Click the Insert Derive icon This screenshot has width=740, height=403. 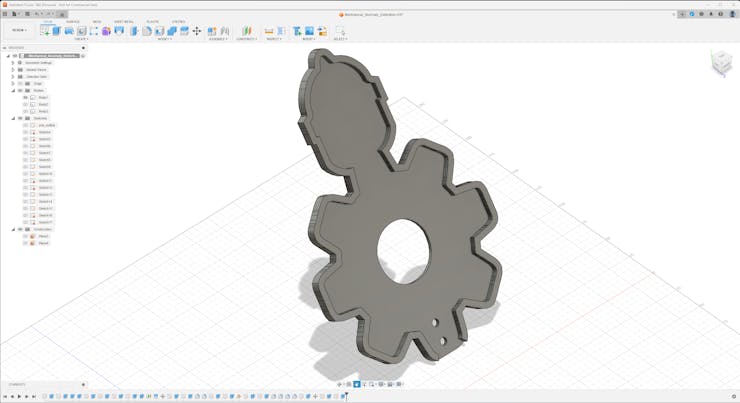297,31
